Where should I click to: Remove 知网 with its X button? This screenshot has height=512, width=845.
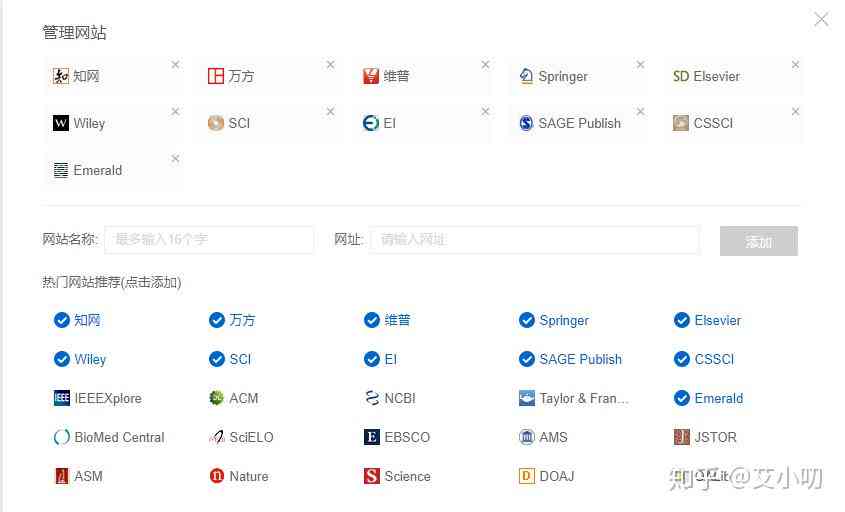point(175,65)
